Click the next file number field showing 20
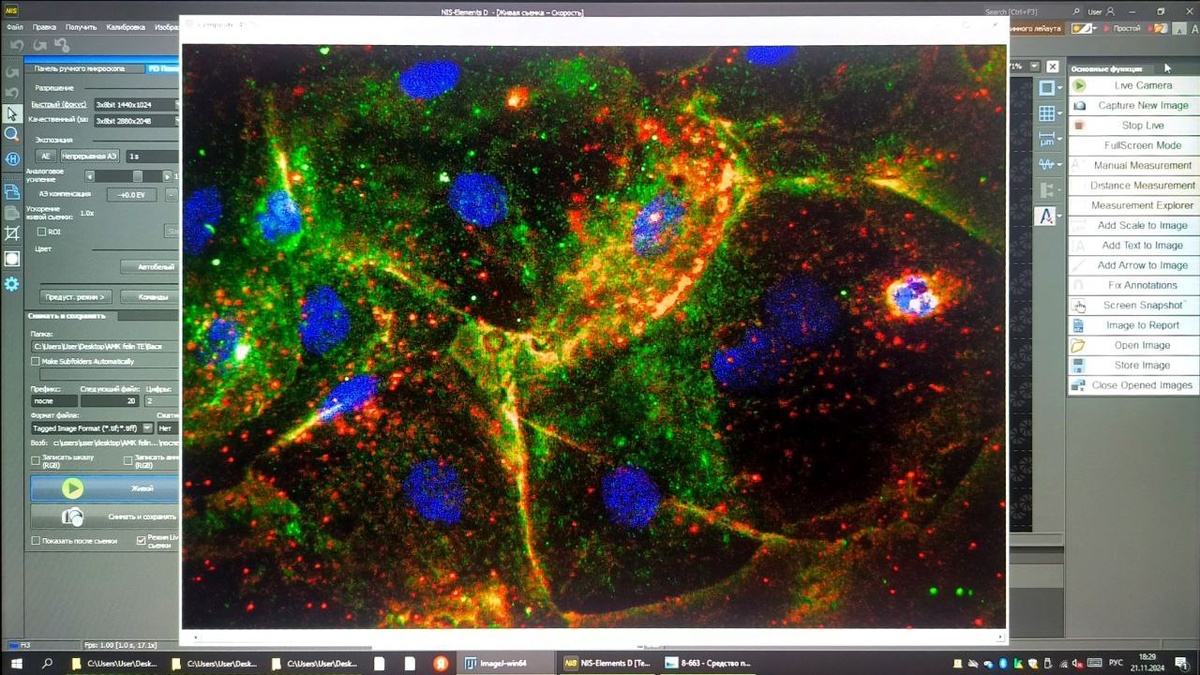1200x675 pixels. [110, 400]
